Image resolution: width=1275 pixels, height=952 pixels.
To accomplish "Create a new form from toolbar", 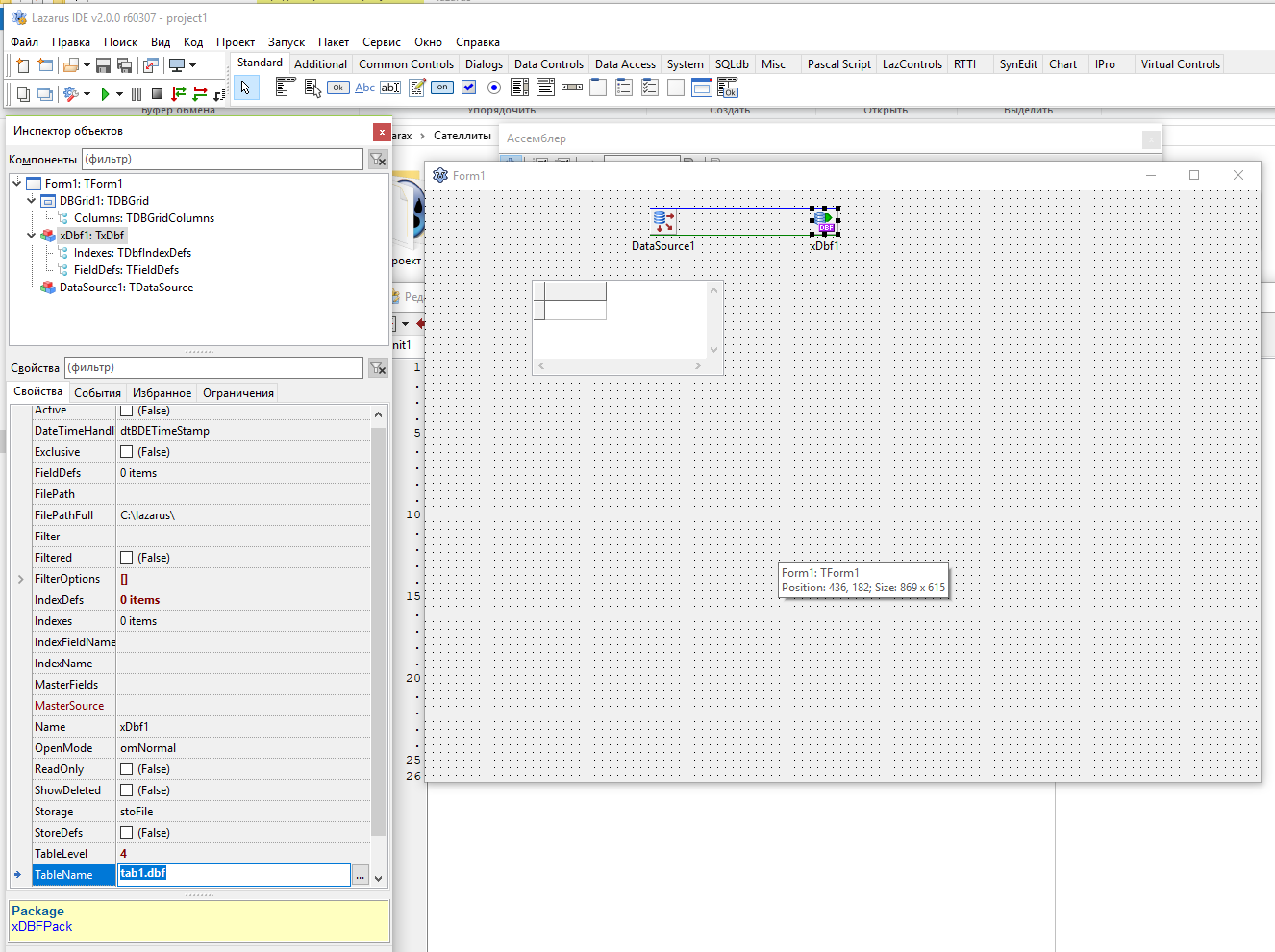I will [x=45, y=65].
